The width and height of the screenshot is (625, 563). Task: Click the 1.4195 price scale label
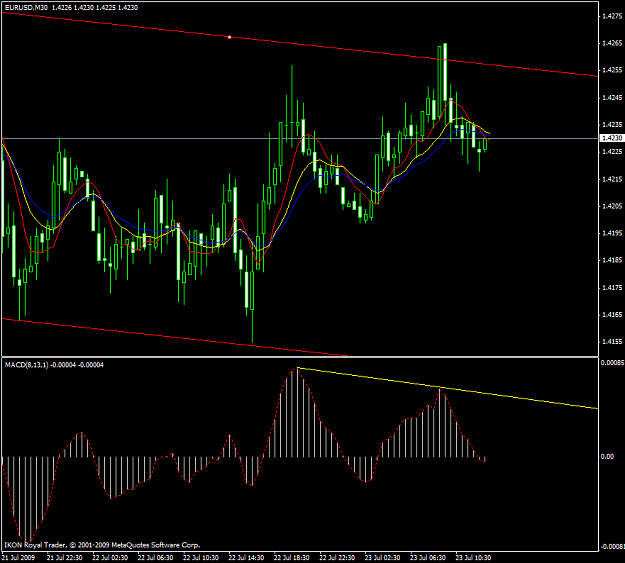click(612, 233)
